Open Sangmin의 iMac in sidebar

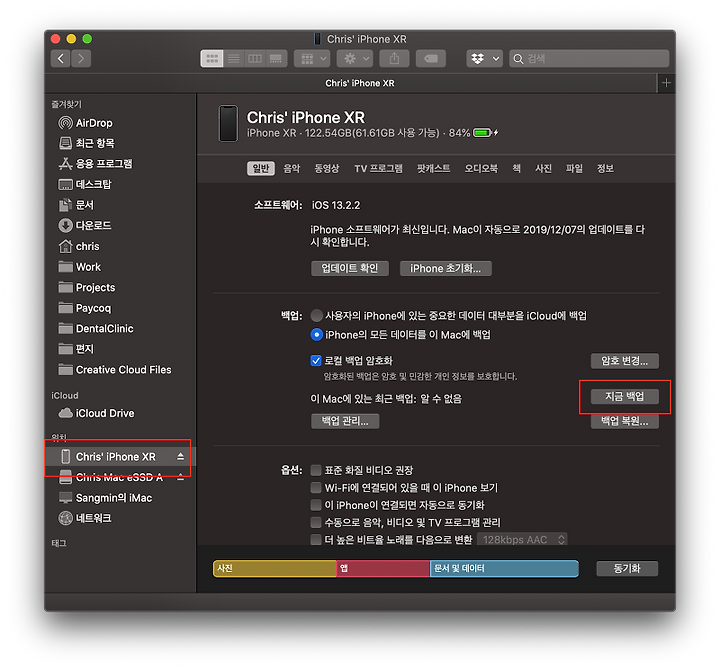[x=106, y=498]
